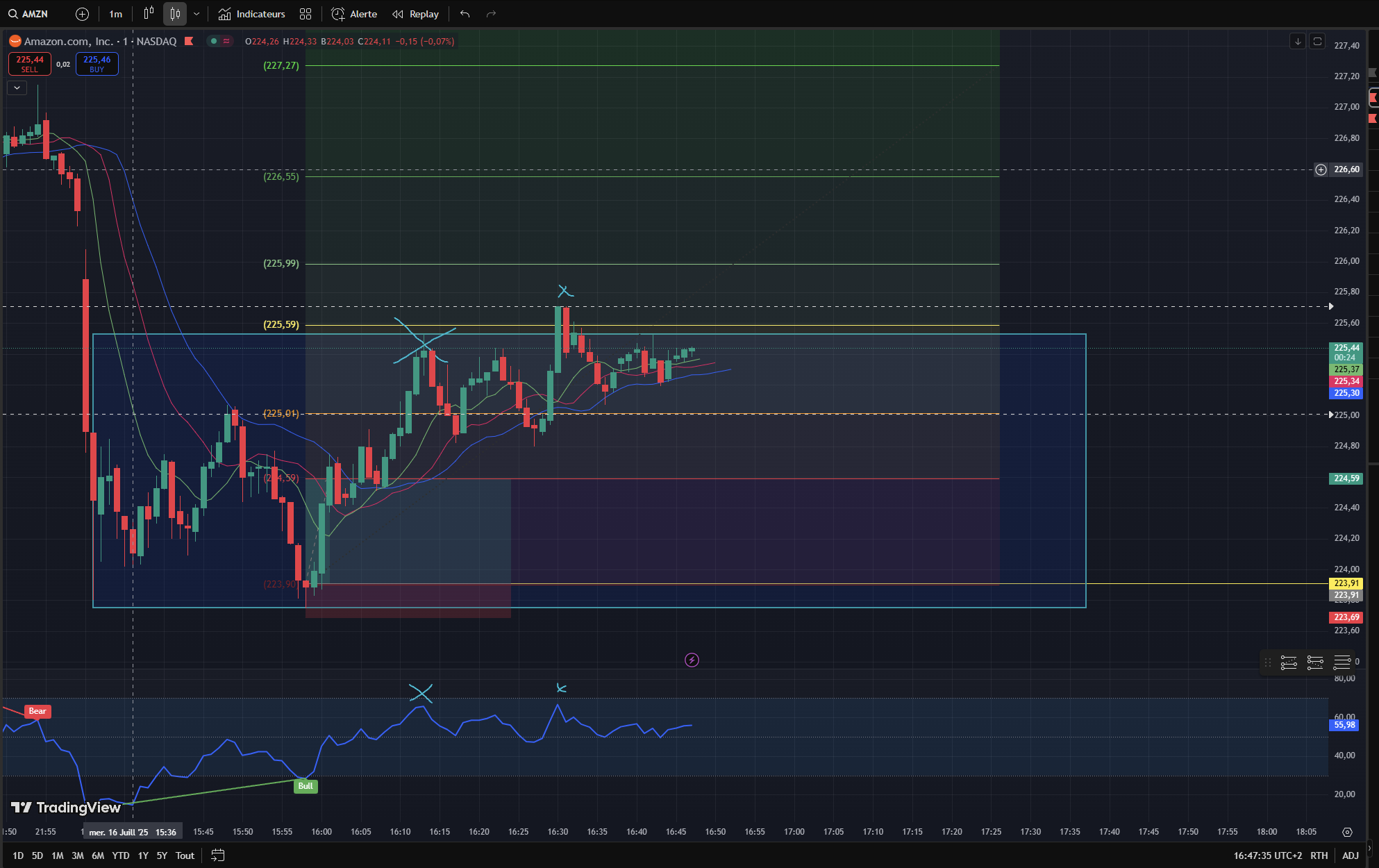Click the 225,46 BUY button
Screen dimensions: 1379x868
[97, 64]
